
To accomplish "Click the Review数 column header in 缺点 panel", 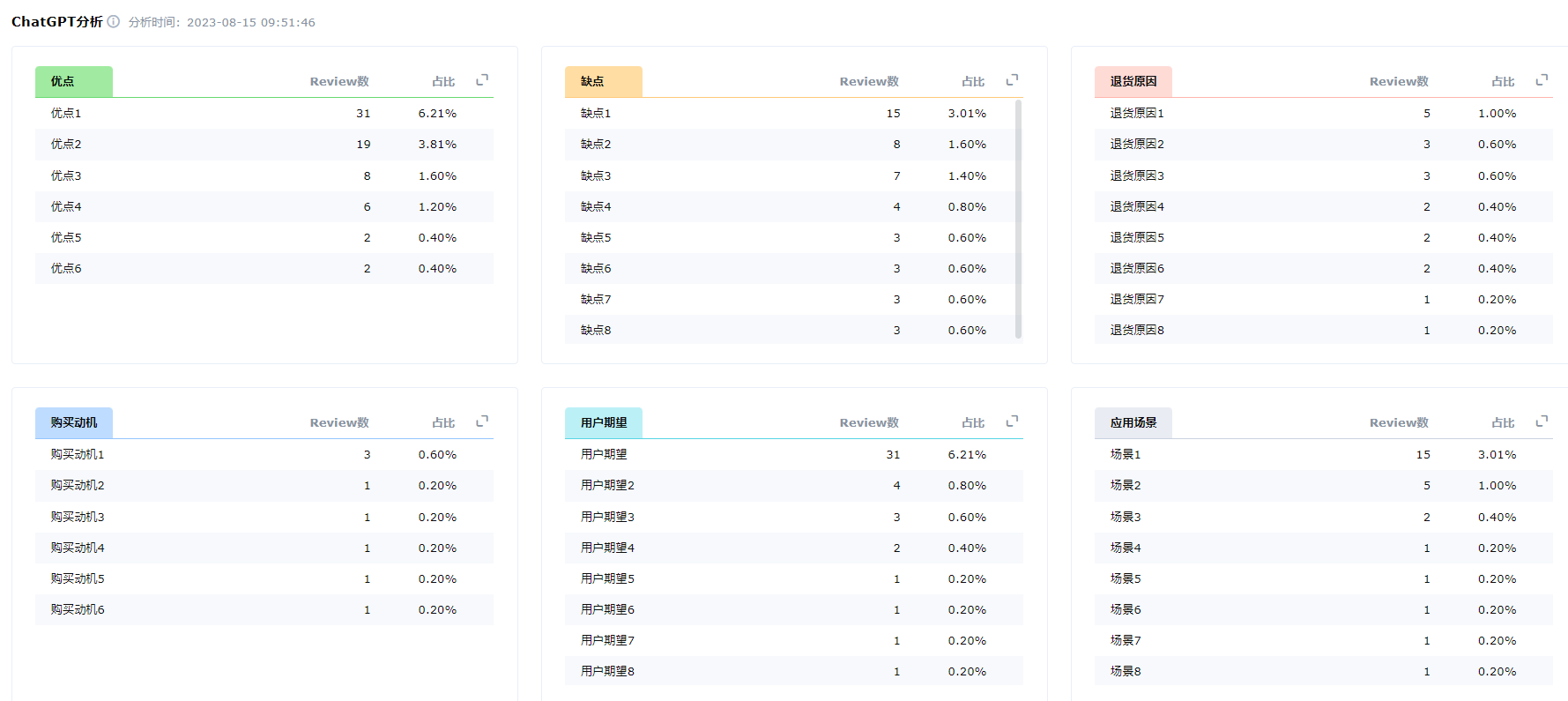I will tap(869, 81).
